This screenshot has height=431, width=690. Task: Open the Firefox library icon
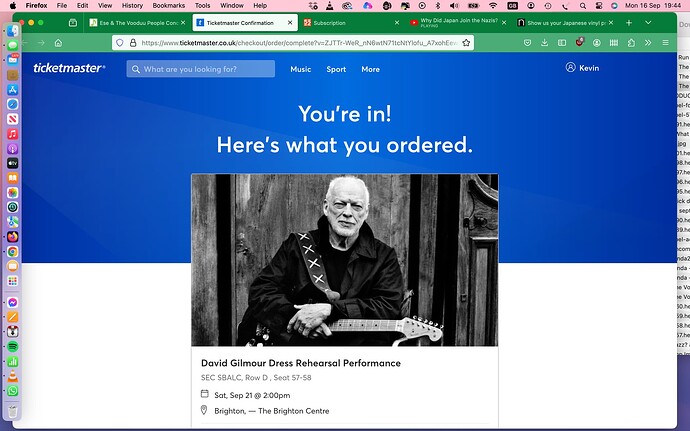614,43
